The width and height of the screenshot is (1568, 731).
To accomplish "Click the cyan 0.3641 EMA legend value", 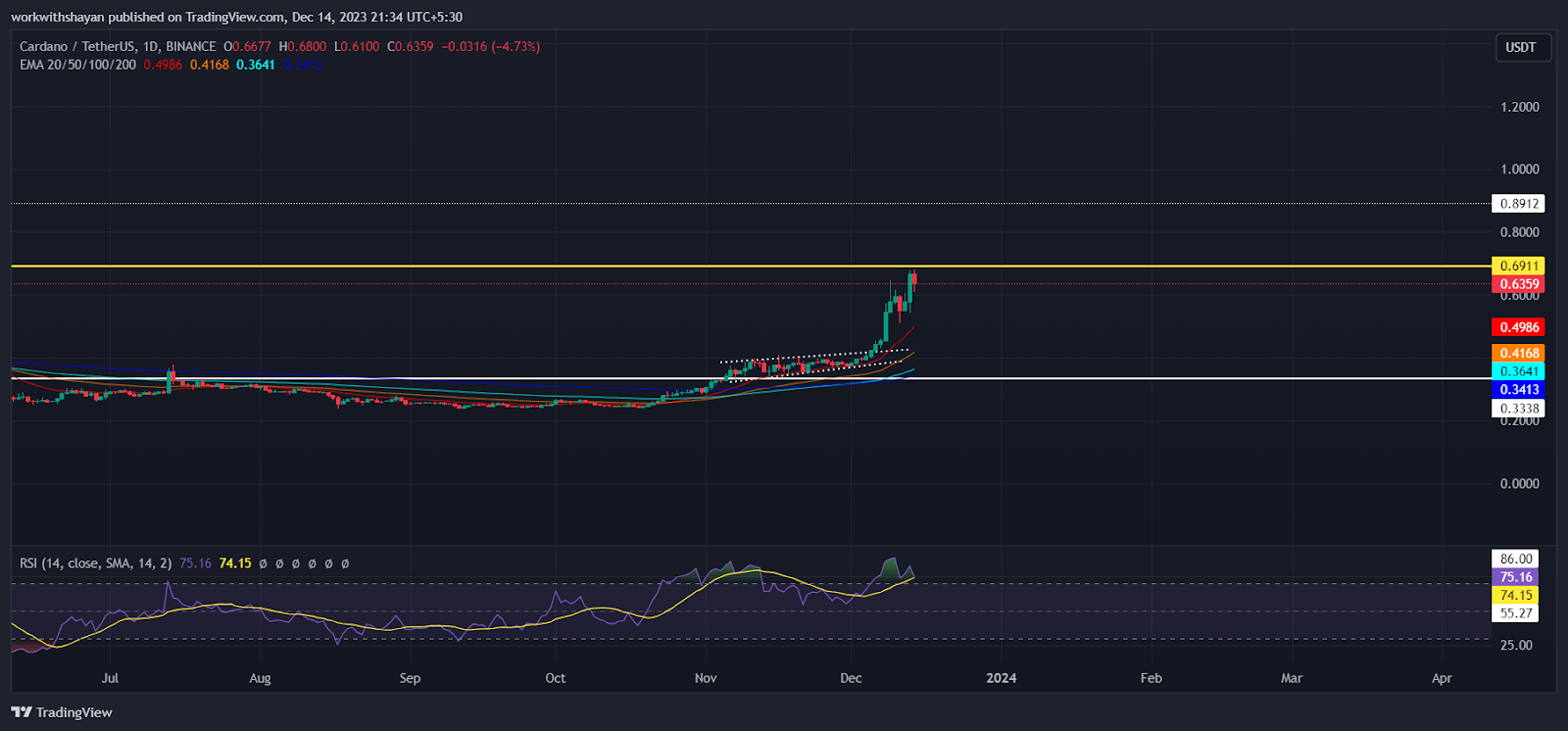I will 256,65.
